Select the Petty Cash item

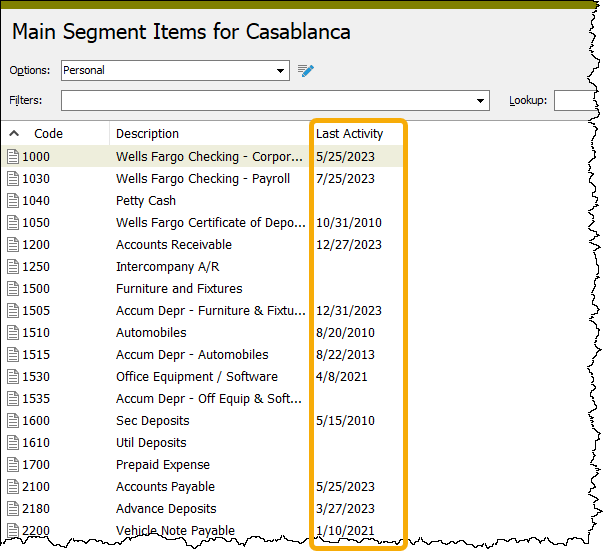point(146,201)
